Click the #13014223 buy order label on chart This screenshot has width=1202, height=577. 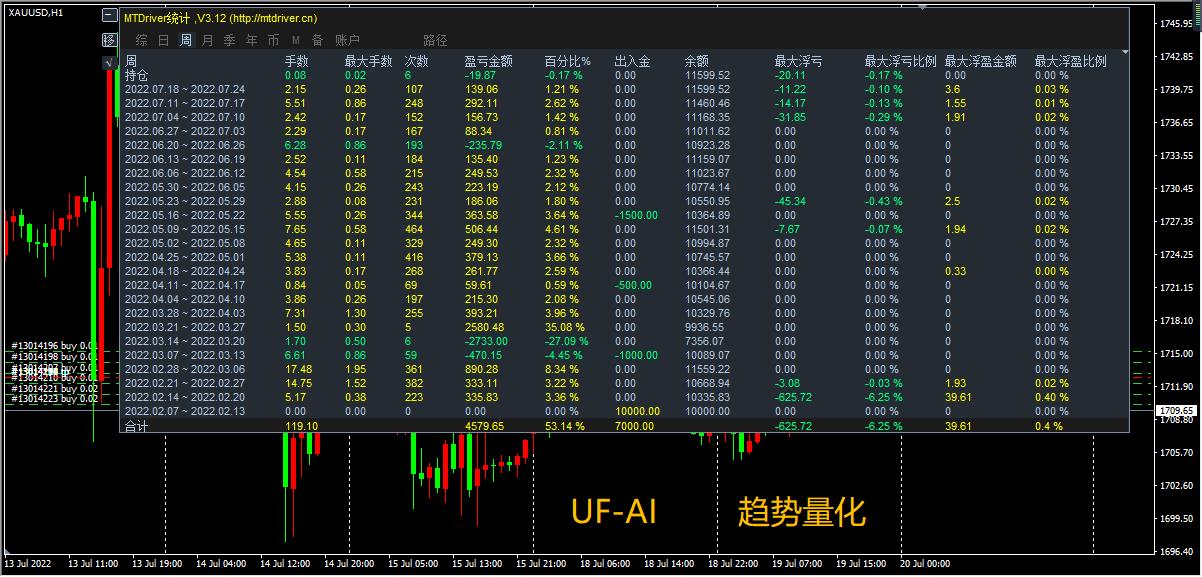click(54, 398)
